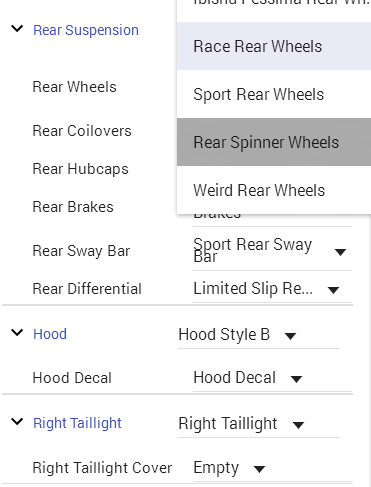This screenshot has width=371, height=487.
Task: Click the Sport Rear Sway Bar value
Action: (253, 250)
